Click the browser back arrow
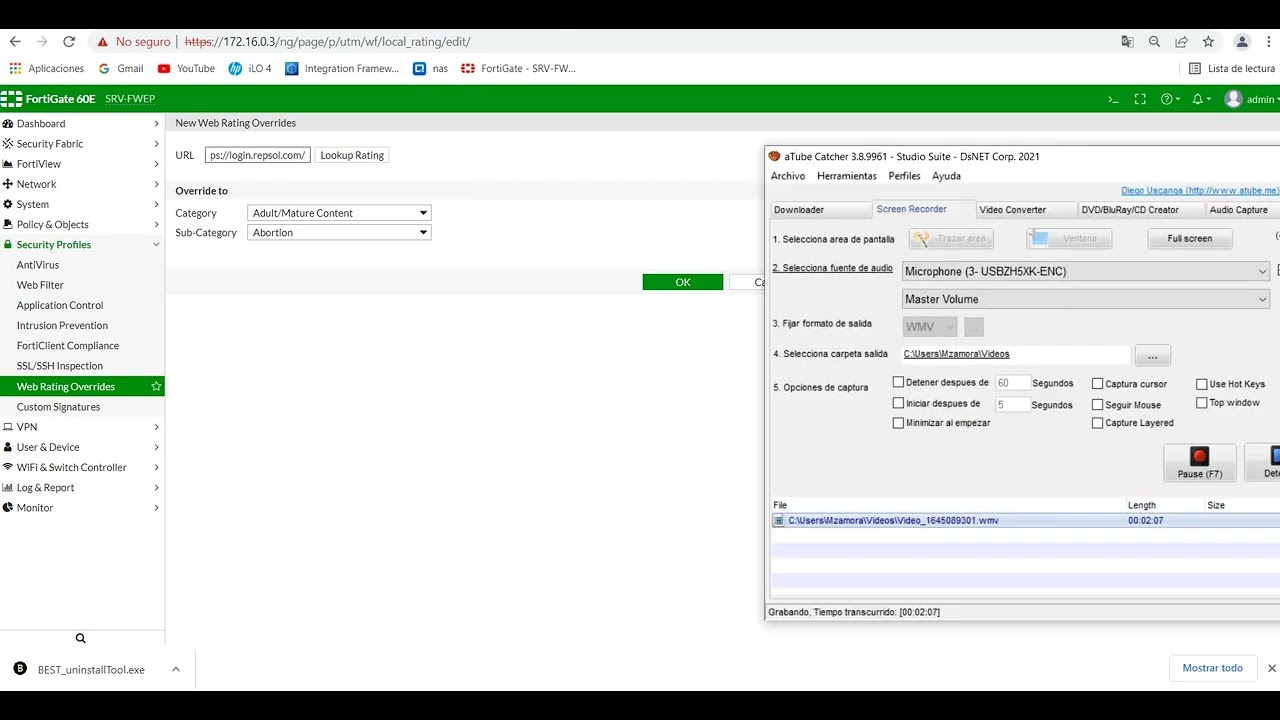The image size is (1280, 720). pos(15,42)
